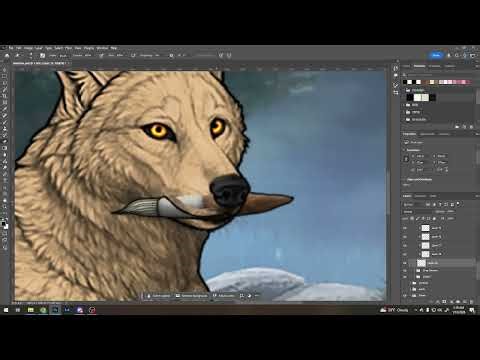This screenshot has height=360, width=480.
Task: Create a new layer group
Action: (x=458, y=301)
